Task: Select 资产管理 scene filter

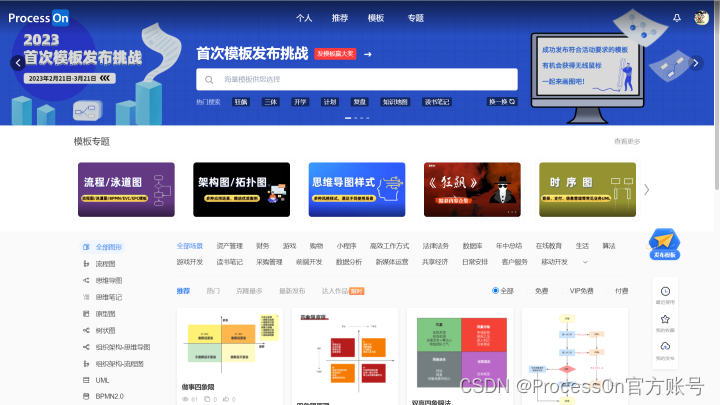Action: pyautogui.click(x=230, y=246)
